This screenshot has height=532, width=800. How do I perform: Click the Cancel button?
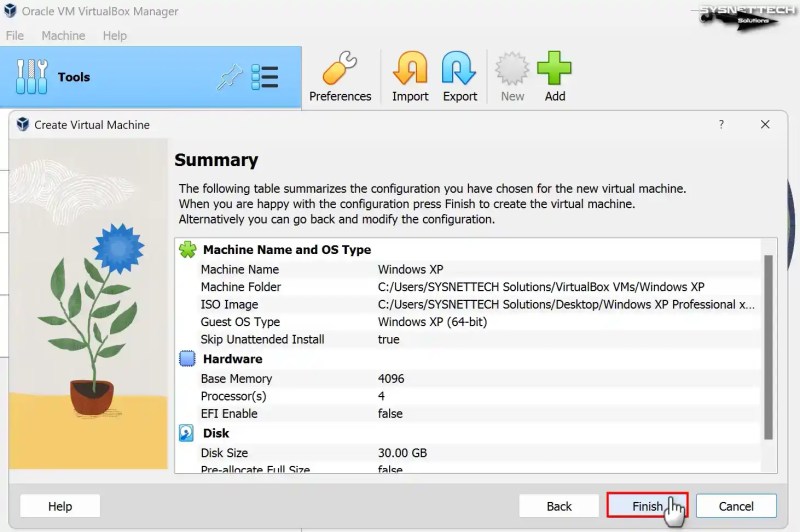[x=736, y=506]
